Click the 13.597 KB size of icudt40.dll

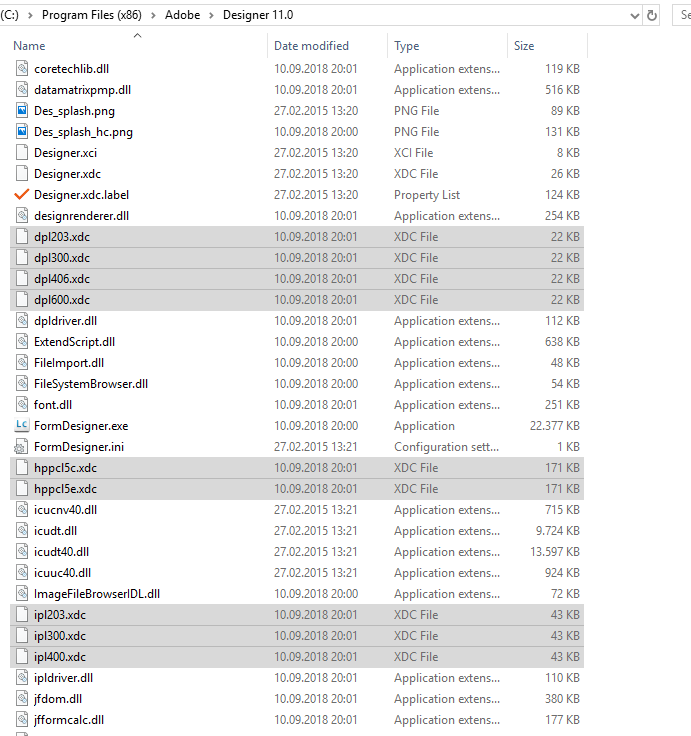coord(555,552)
